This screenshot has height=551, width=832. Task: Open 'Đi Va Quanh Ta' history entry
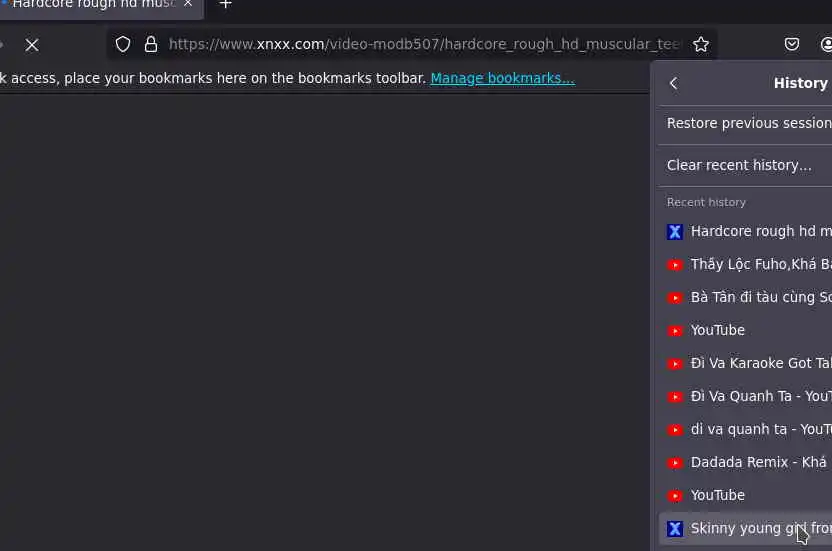pyautogui.click(x=745, y=397)
